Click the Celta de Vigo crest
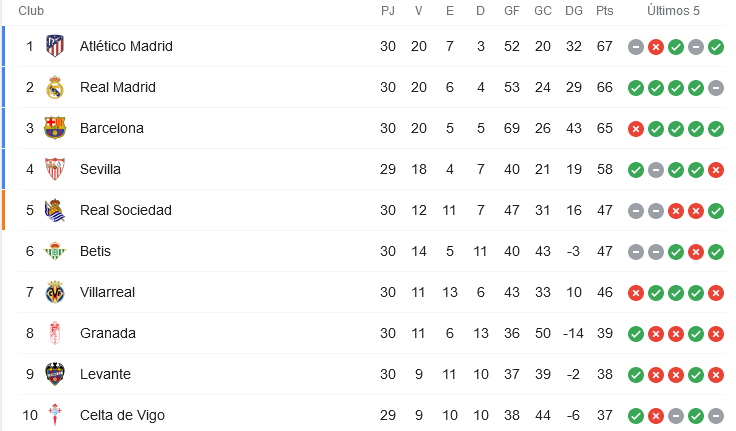This screenshot has height=431, width=736. point(55,415)
